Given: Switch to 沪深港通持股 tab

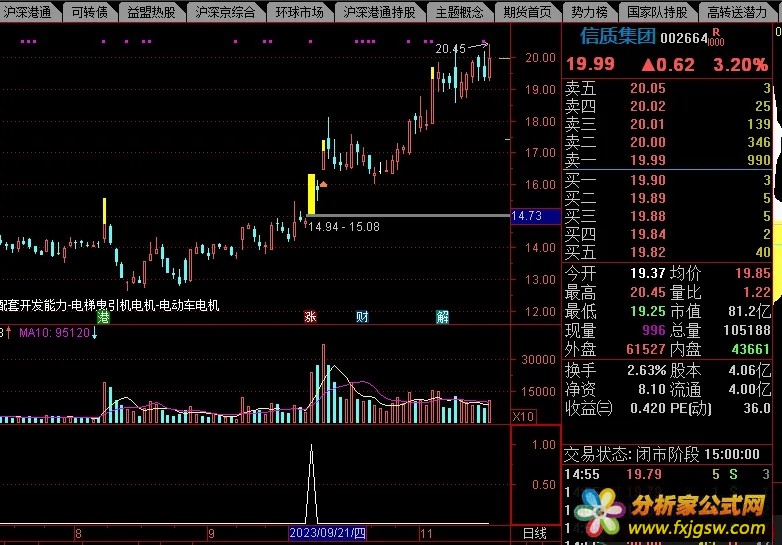Looking at the screenshot, I should 380,11.
